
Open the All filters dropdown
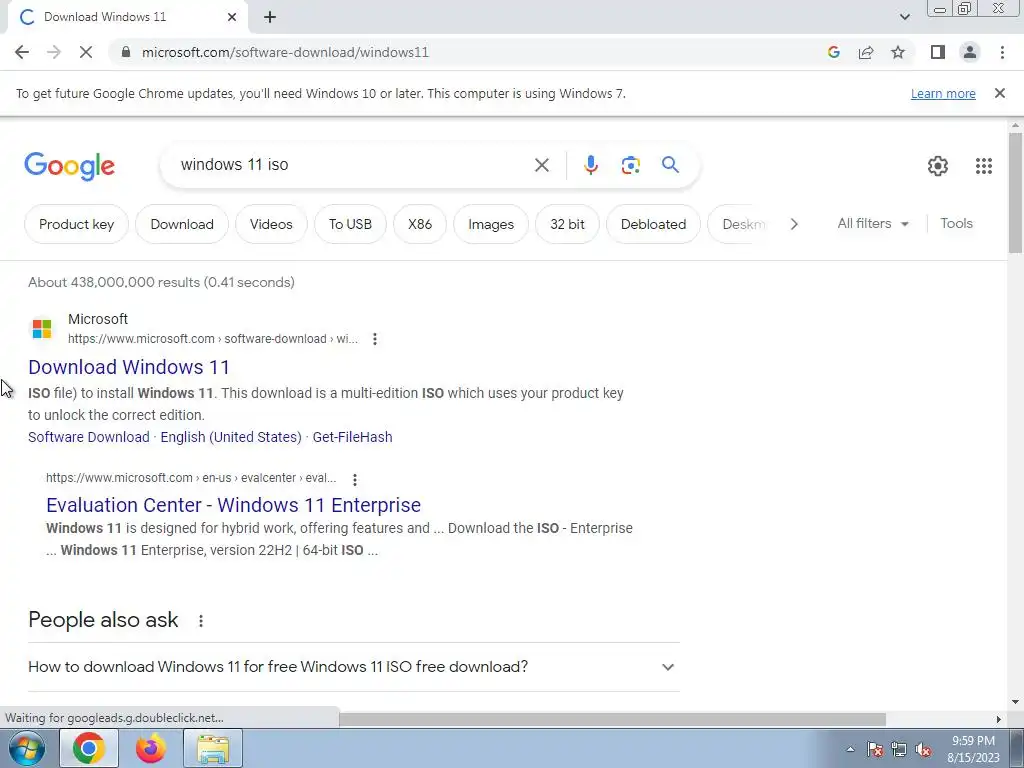click(x=872, y=223)
